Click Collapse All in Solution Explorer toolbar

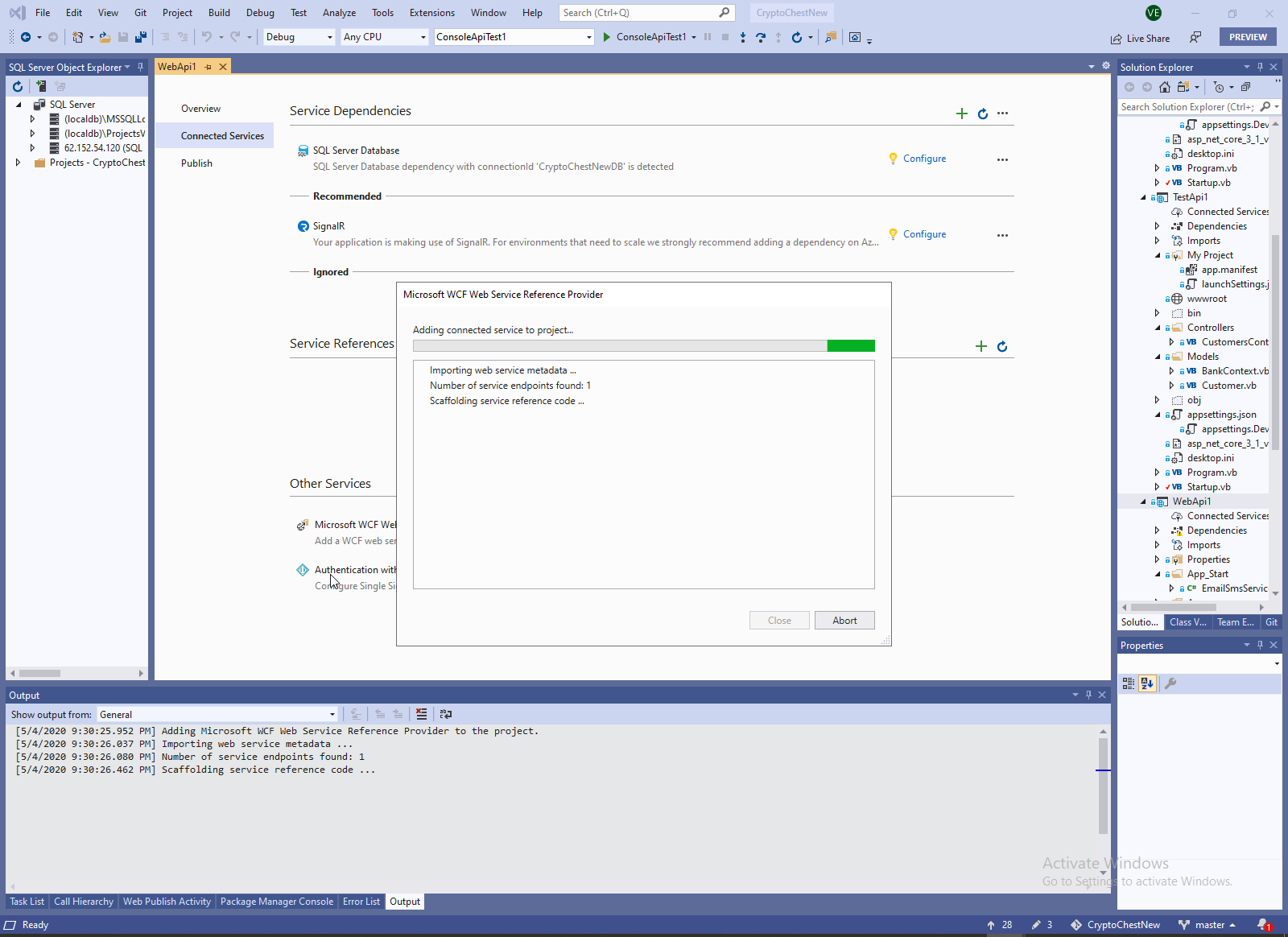tap(1245, 87)
